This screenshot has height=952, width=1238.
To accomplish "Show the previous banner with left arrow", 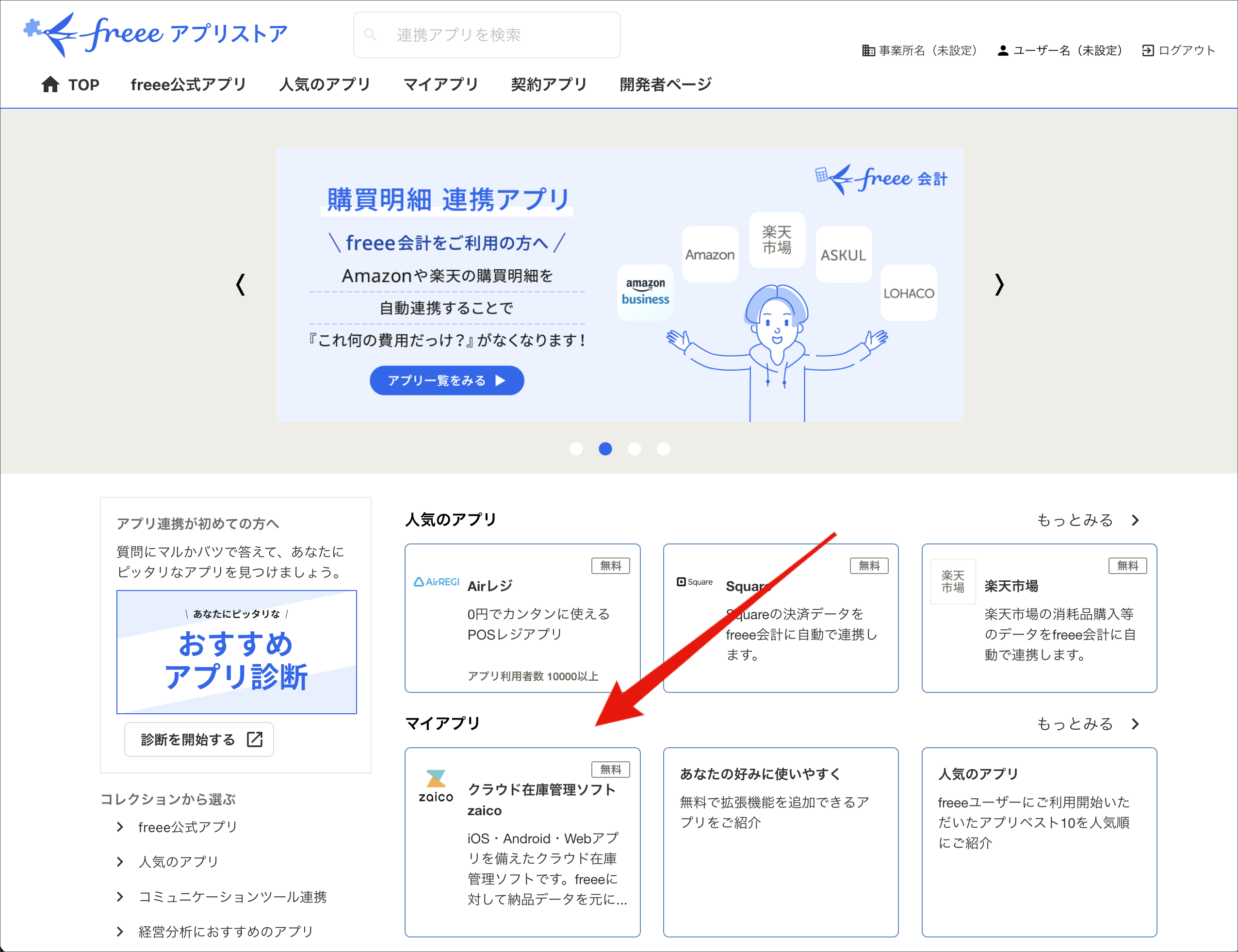I will pyautogui.click(x=241, y=284).
